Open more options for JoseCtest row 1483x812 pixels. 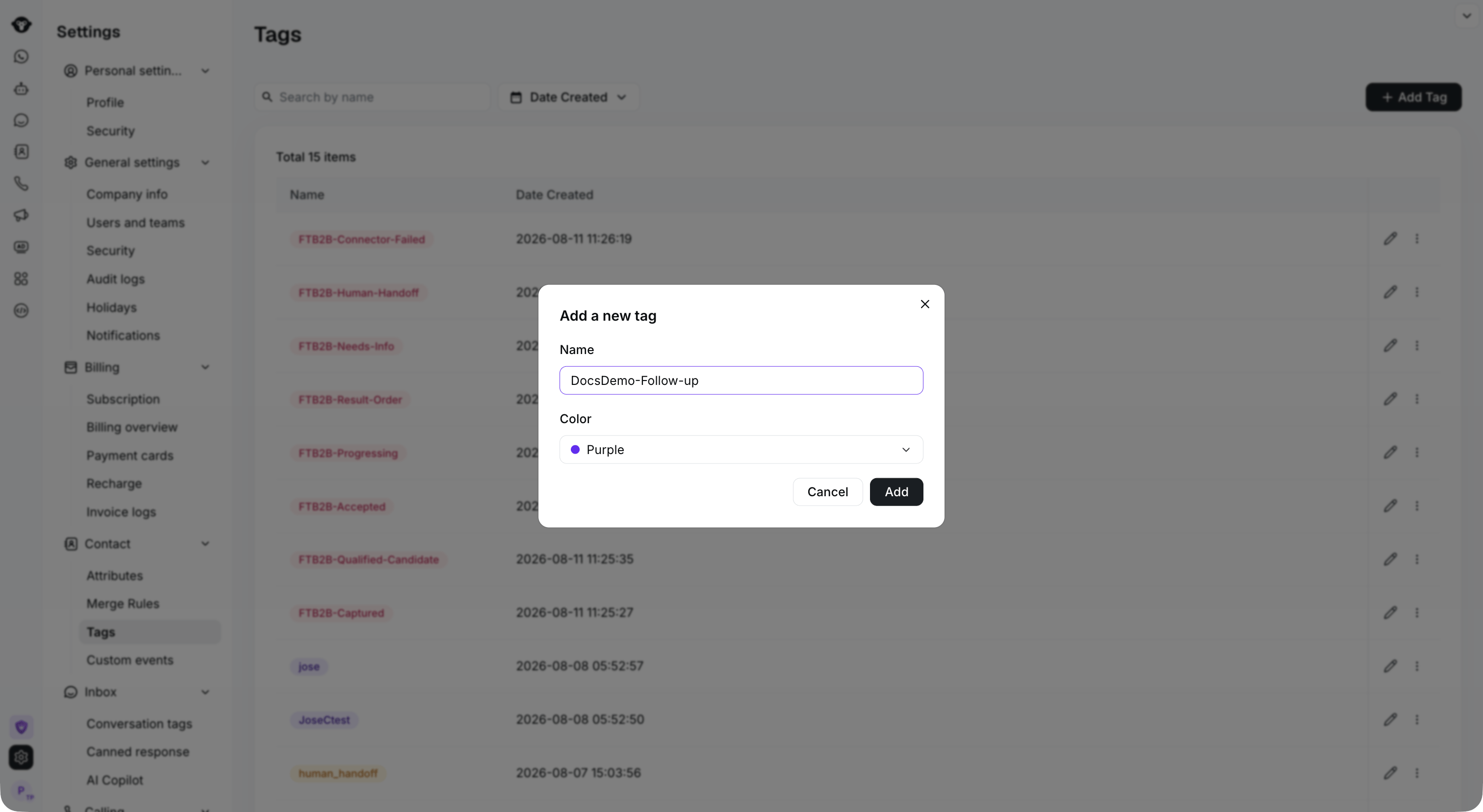tap(1417, 720)
